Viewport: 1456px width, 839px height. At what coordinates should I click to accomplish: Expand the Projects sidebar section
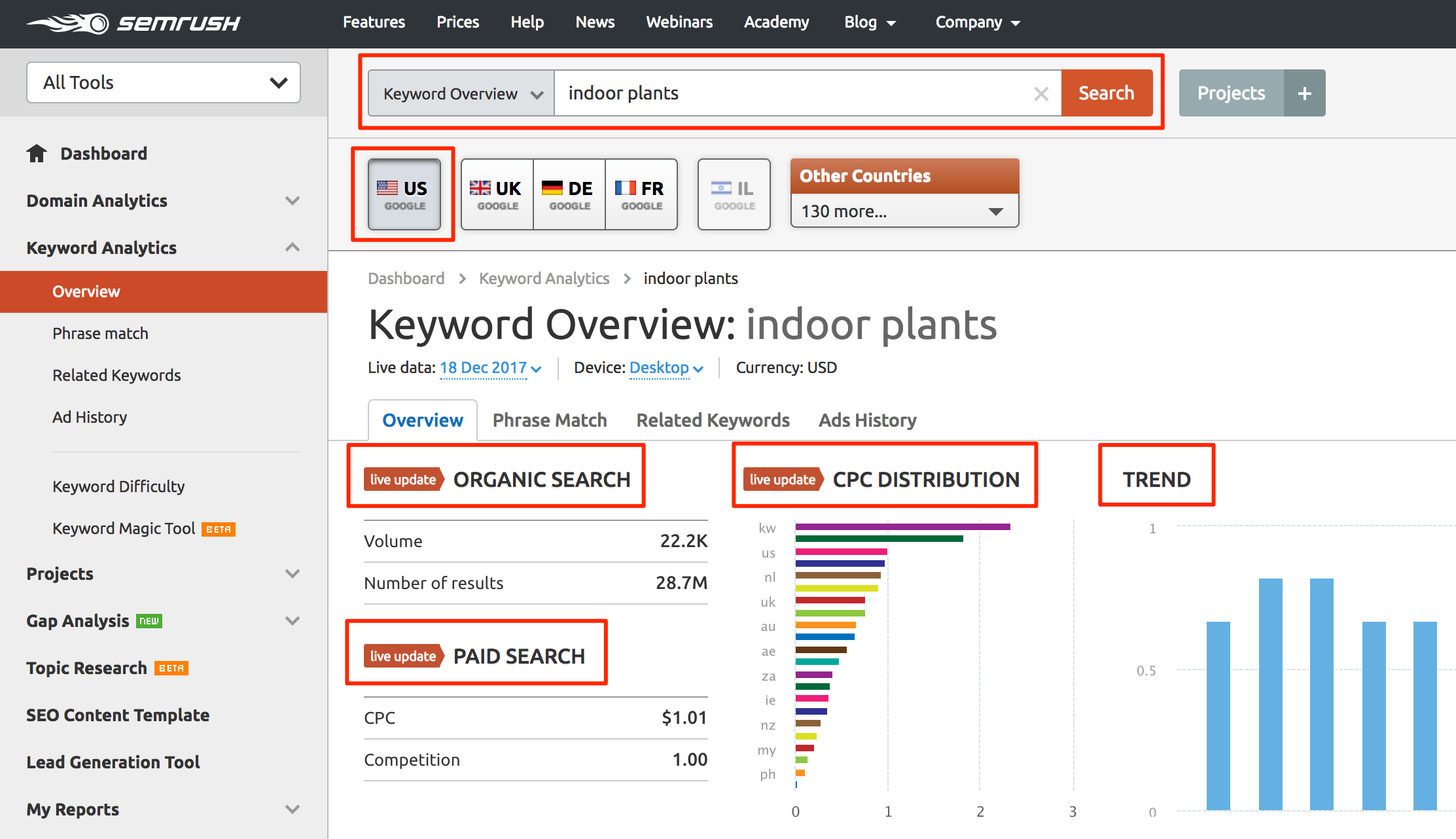coord(293,573)
